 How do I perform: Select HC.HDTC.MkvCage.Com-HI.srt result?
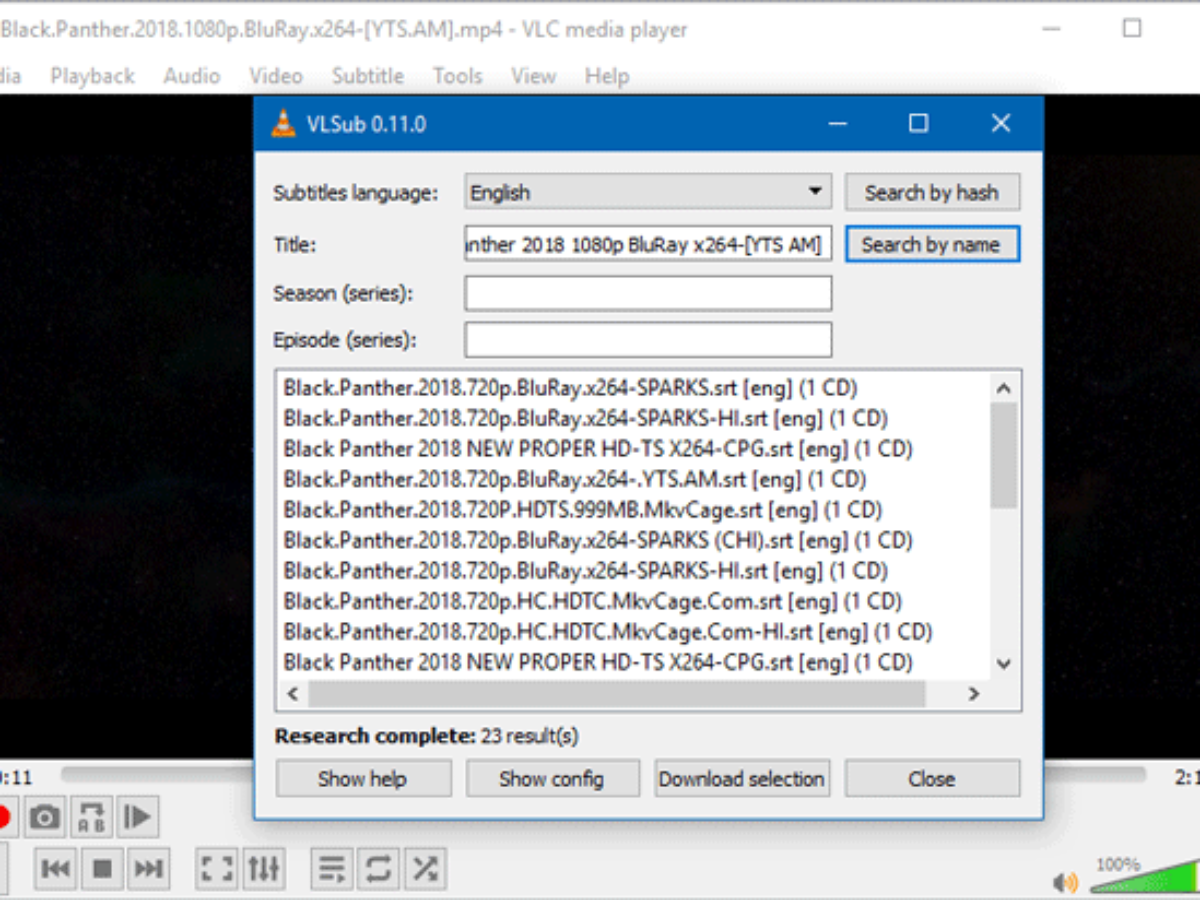[608, 632]
